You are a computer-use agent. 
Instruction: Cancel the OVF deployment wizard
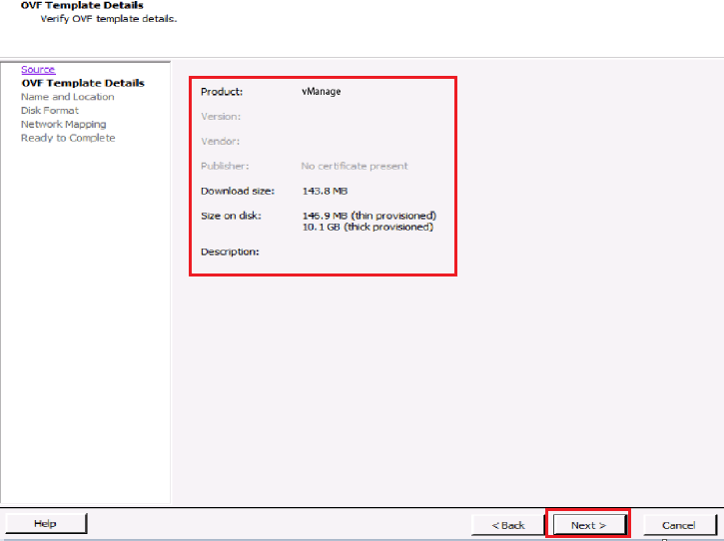pyautogui.click(x=679, y=525)
